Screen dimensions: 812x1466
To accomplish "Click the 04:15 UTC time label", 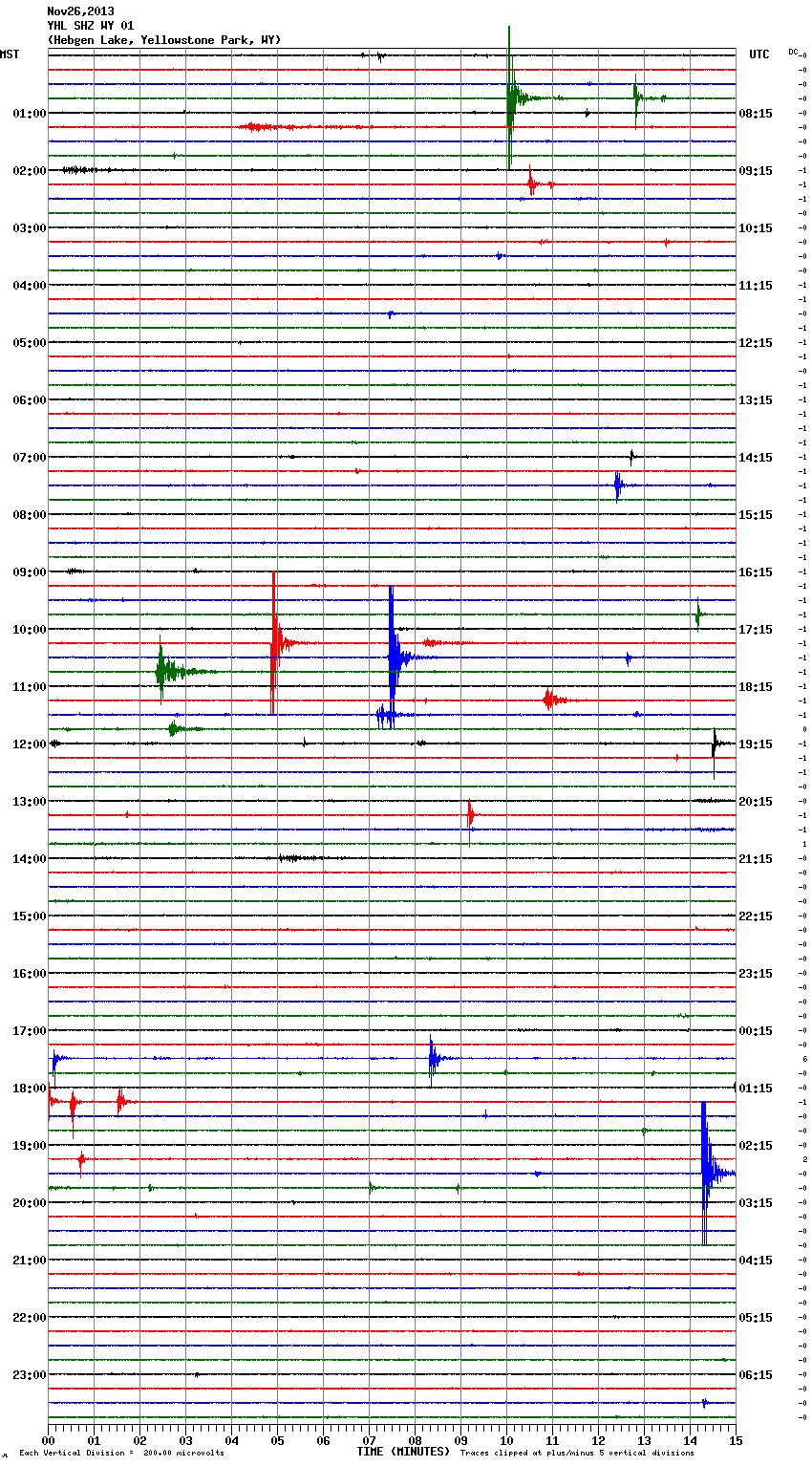I will (756, 1260).
